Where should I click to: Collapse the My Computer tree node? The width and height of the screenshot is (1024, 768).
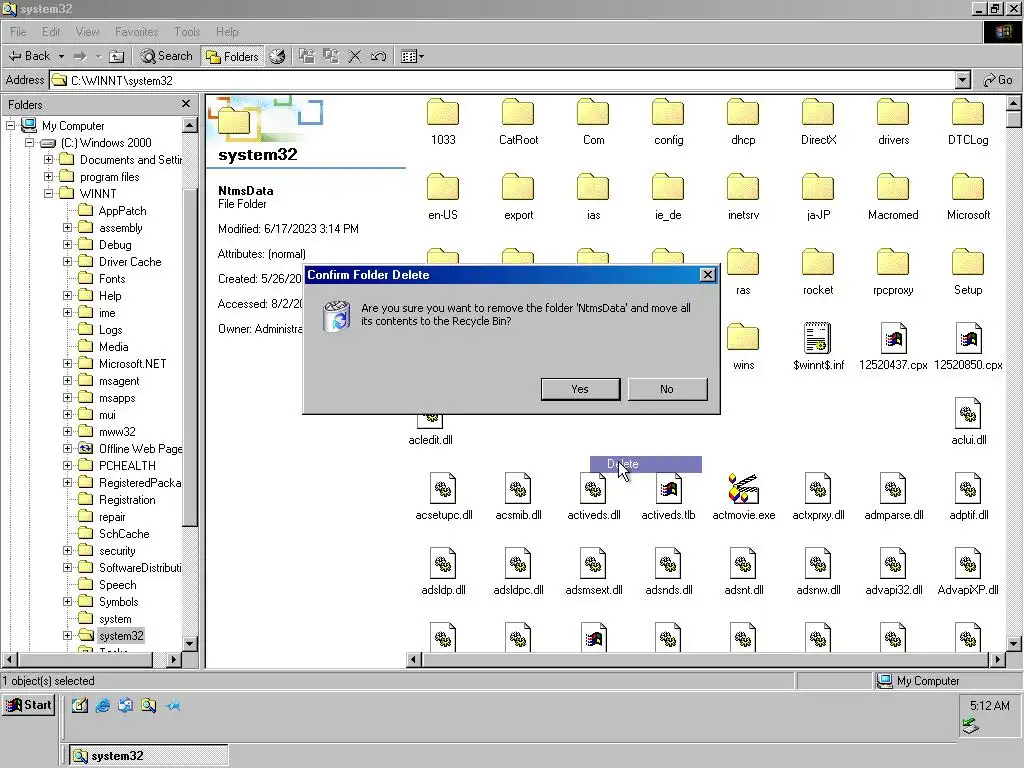click(x=10, y=125)
